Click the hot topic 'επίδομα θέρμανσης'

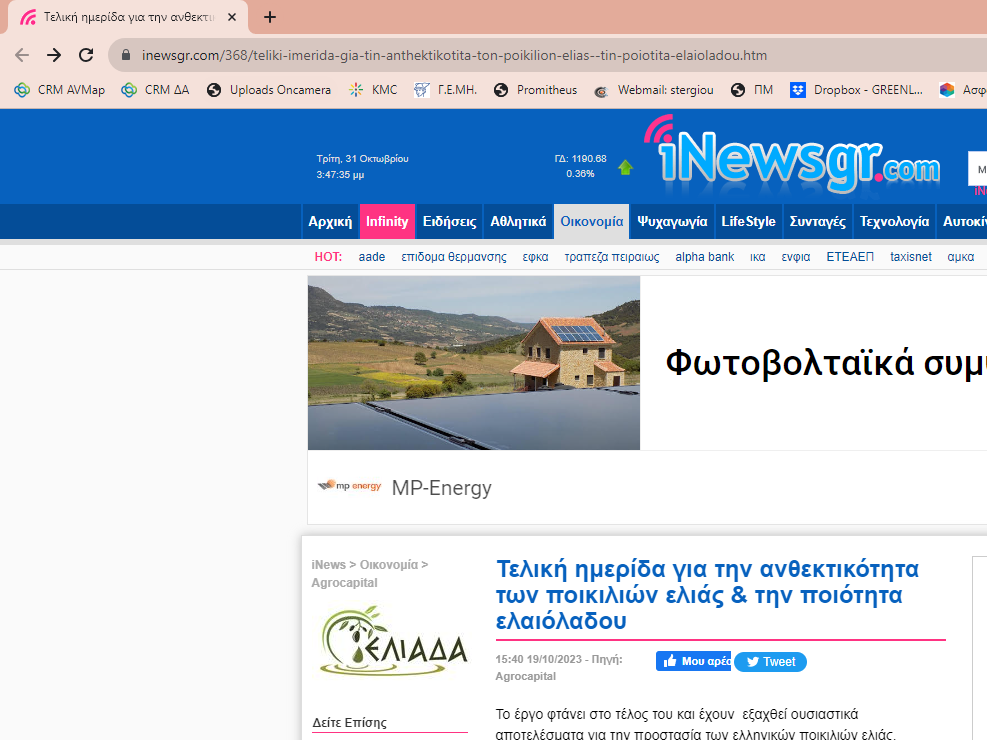pos(453,257)
